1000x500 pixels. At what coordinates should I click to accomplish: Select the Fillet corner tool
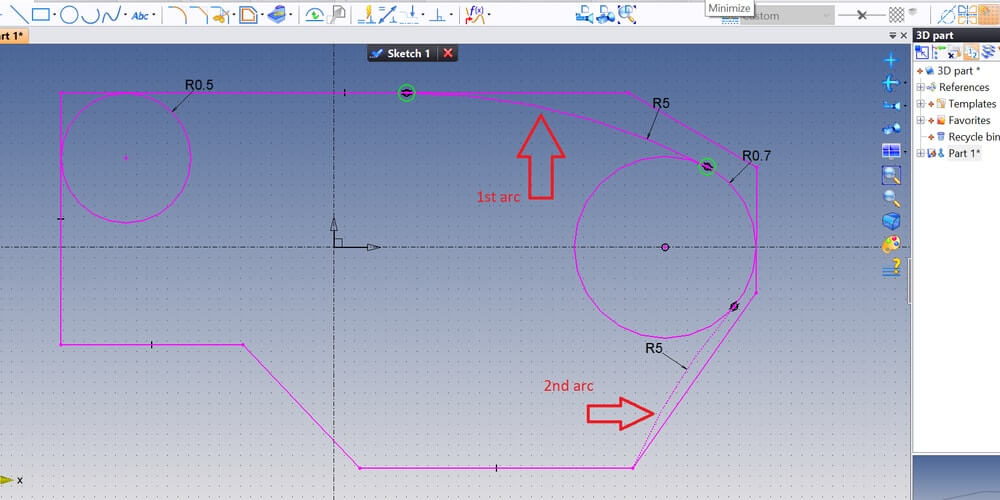pos(177,15)
